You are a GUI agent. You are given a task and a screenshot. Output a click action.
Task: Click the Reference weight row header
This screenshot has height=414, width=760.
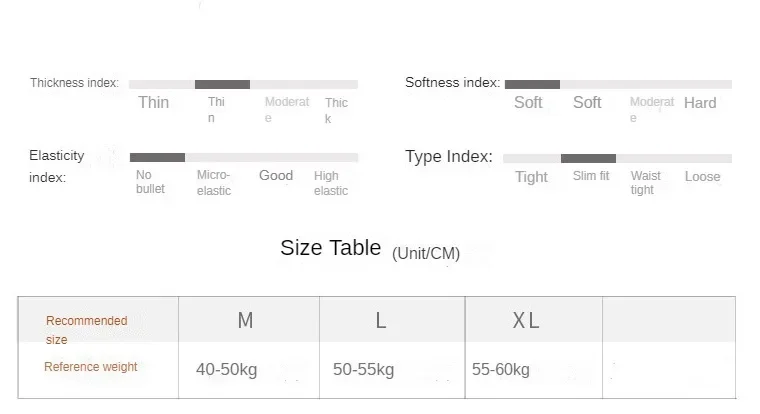click(x=91, y=367)
